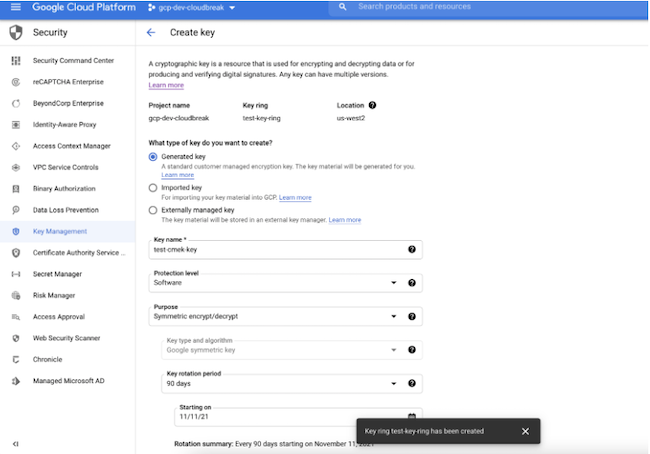Open the calendar picker for Starting on
Viewport: 650px width, 454px height.
click(411, 415)
